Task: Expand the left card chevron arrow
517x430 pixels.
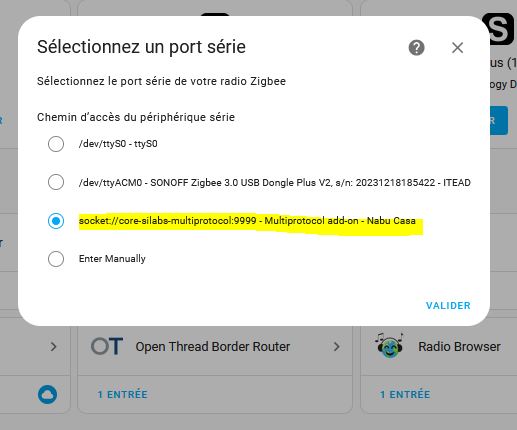Action: (x=53, y=347)
